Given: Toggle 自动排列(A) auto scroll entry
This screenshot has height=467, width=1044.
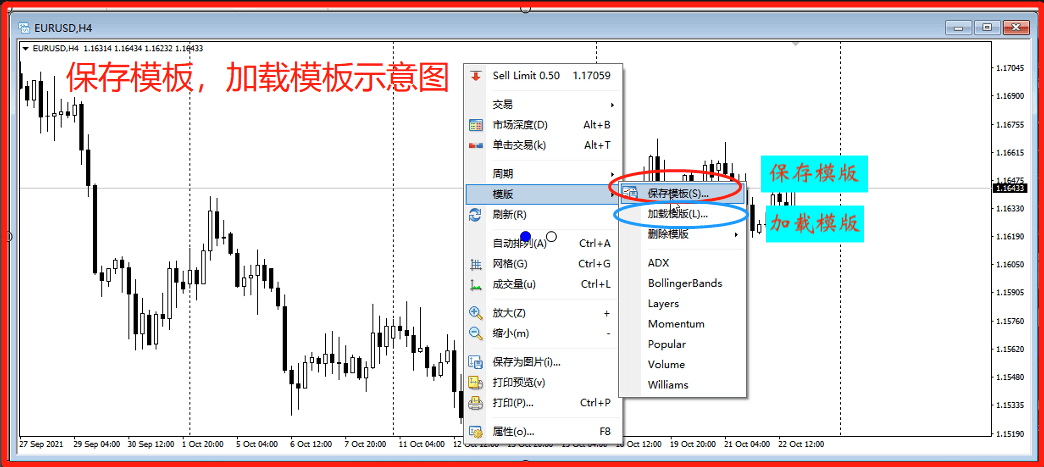Looking at the screenshot, I should 543,243.
